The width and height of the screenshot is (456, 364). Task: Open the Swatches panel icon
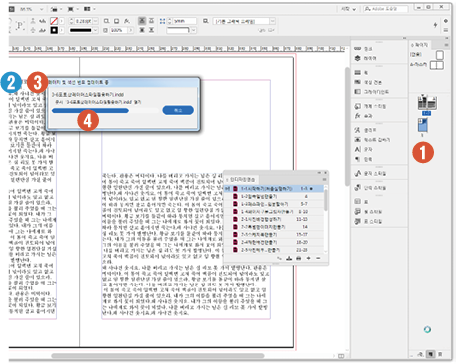358,82
